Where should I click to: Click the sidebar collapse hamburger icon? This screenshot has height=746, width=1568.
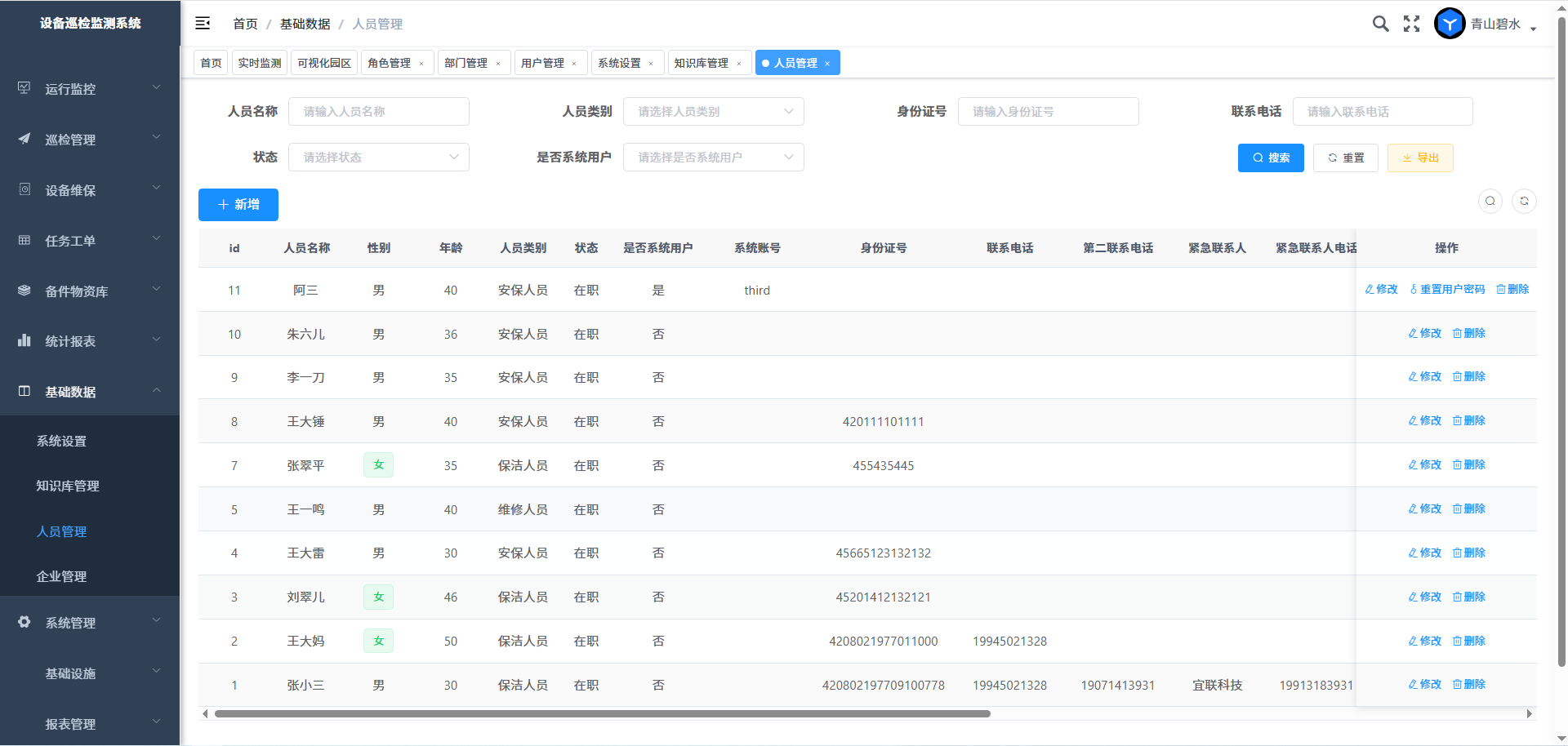coord(203,24)
